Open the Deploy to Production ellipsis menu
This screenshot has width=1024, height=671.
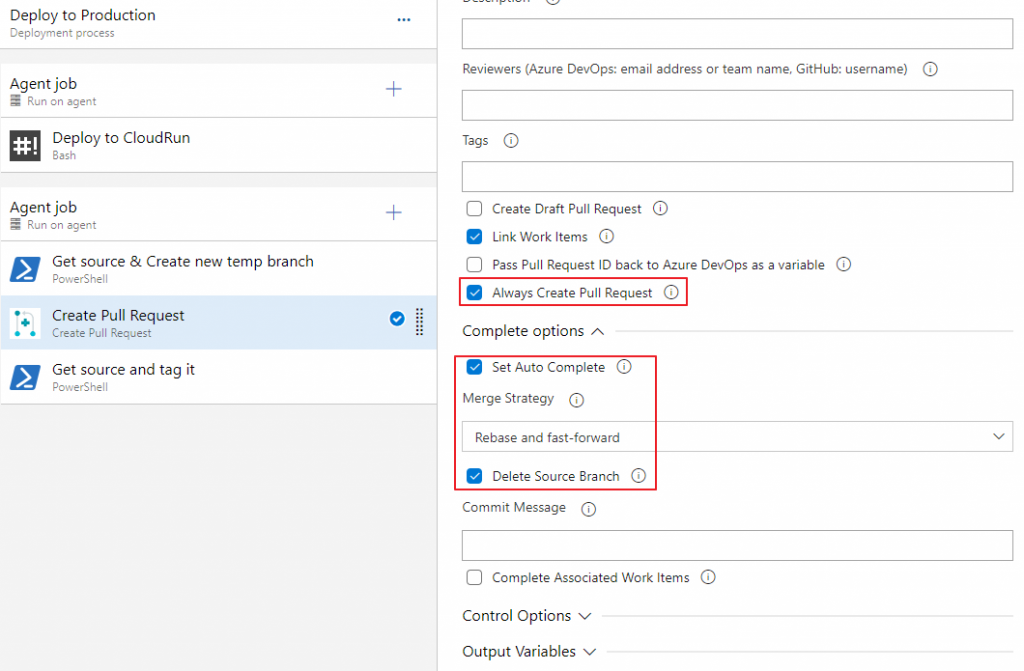point(404,20)
